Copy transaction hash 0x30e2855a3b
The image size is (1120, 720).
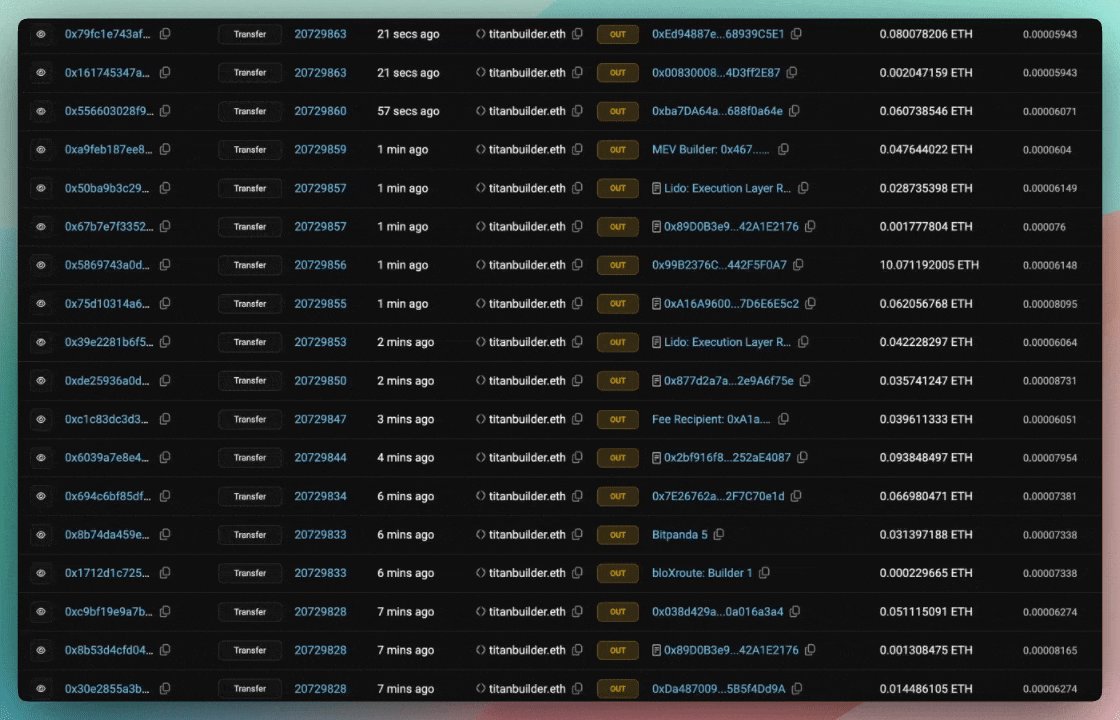click(x=165, y=689)
